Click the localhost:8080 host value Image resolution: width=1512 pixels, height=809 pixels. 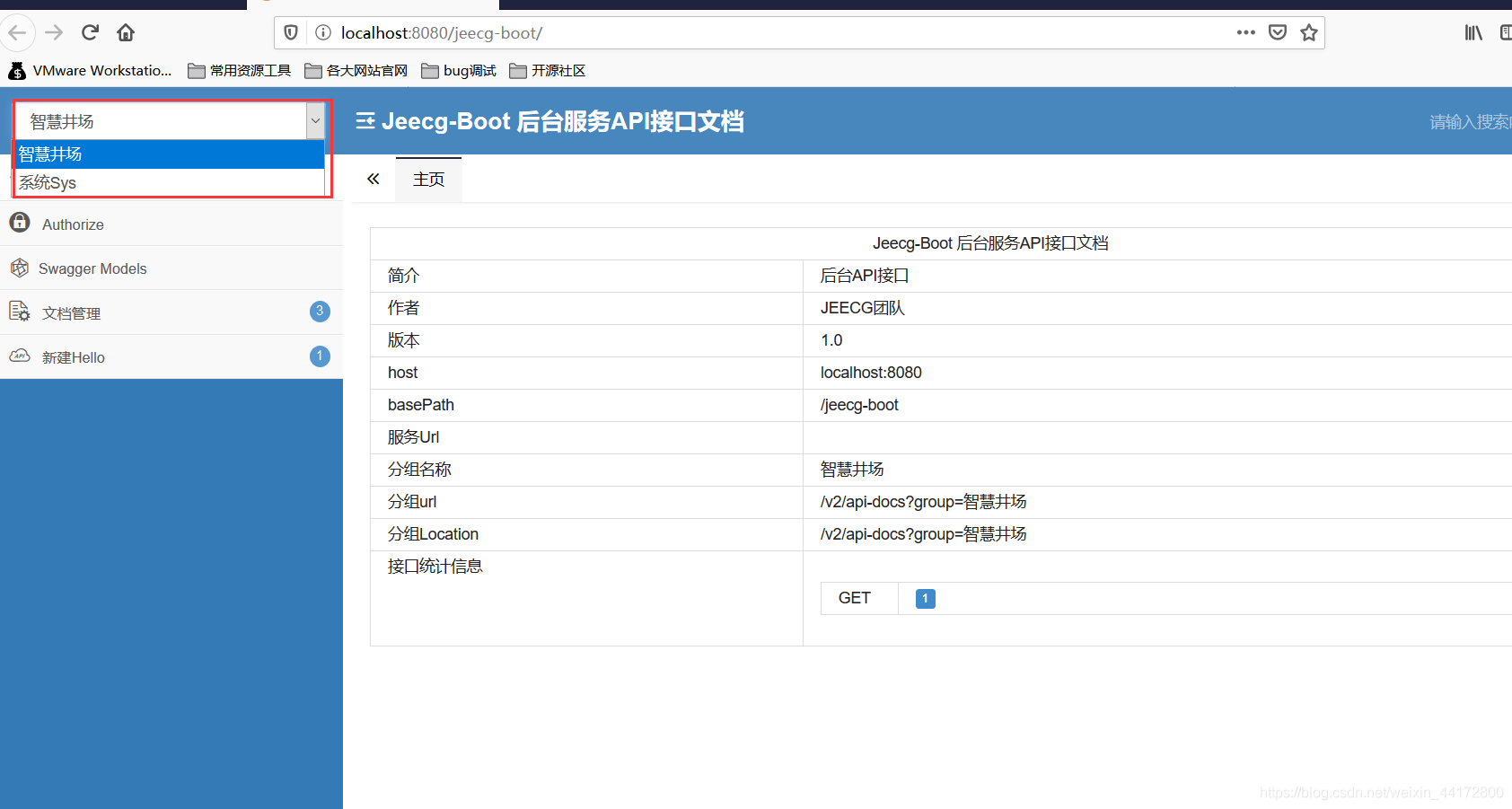pyautogui.click(x=871, y=373)
